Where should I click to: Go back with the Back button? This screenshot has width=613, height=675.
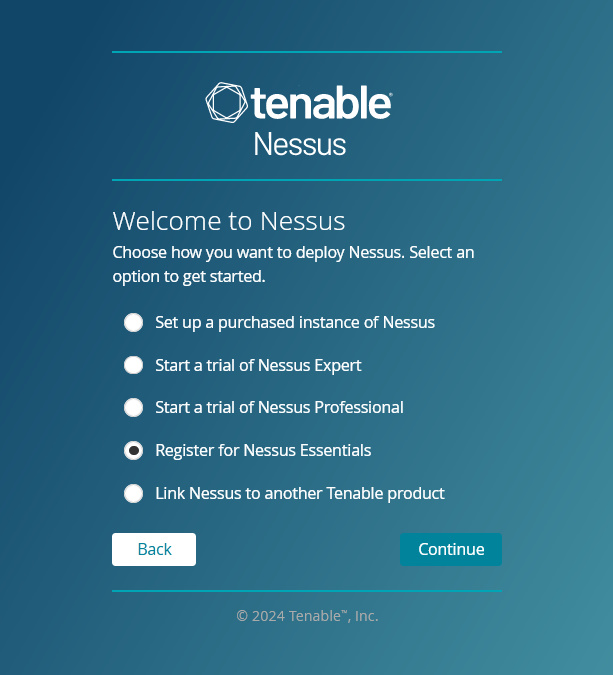(154, 549)
